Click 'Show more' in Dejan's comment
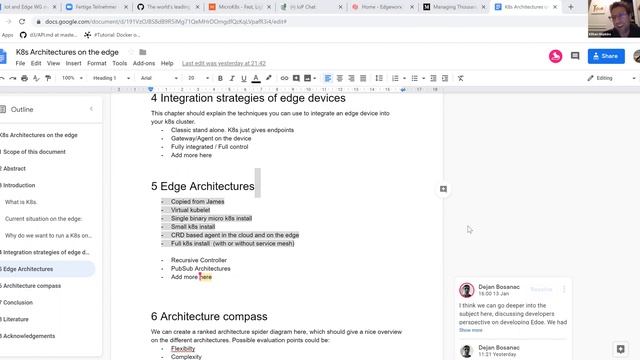 [x=471, y=330]
